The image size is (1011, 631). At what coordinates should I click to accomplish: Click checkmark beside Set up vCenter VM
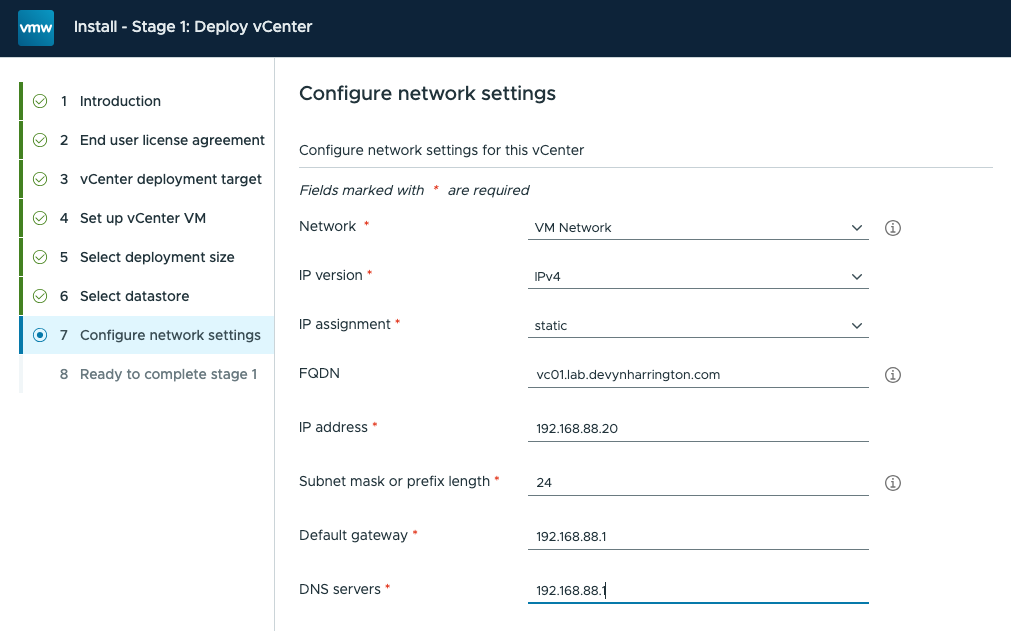coord(40,218)
